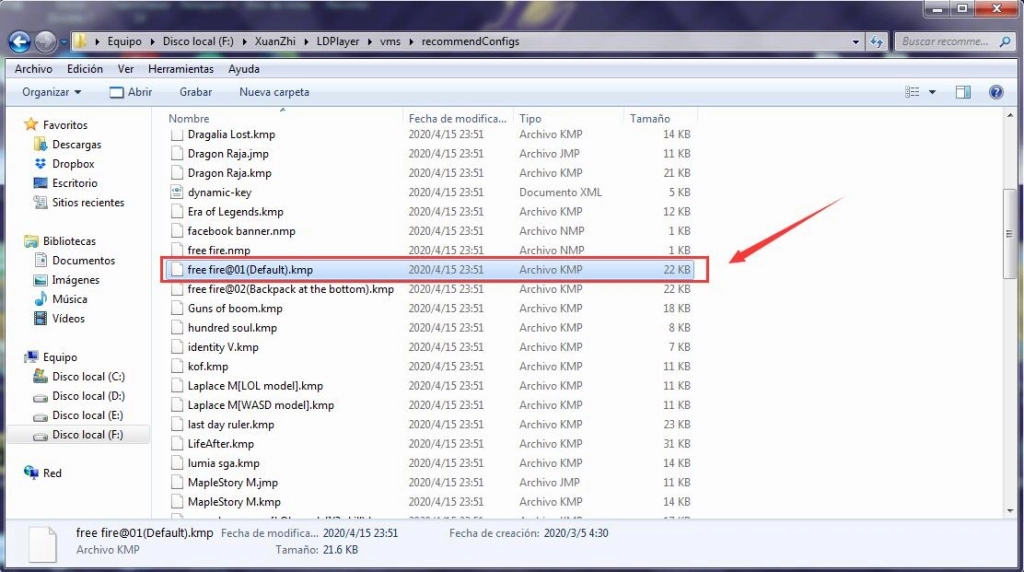Sort by the Tamaño column header
The width and height of the screenshot is (1024, 572).
pos(660,118)
